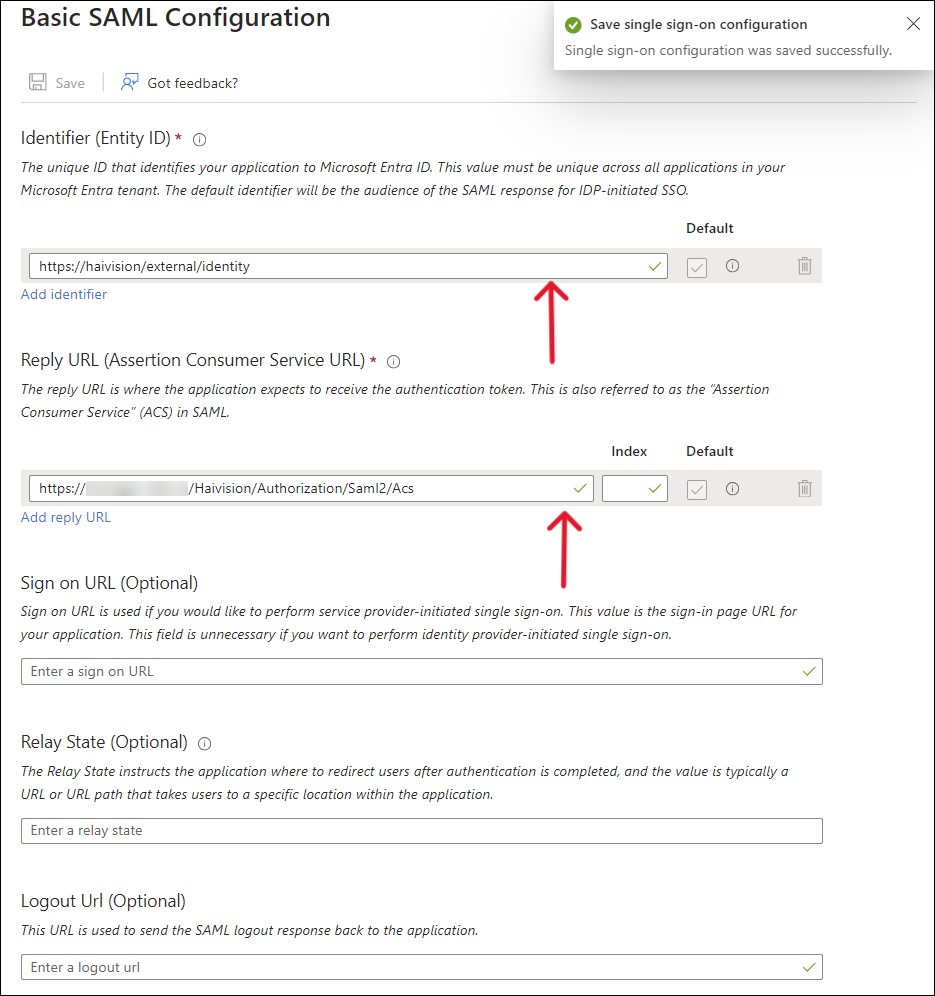Click the Save disk icon
935x996 pixels.
(38, 82)
